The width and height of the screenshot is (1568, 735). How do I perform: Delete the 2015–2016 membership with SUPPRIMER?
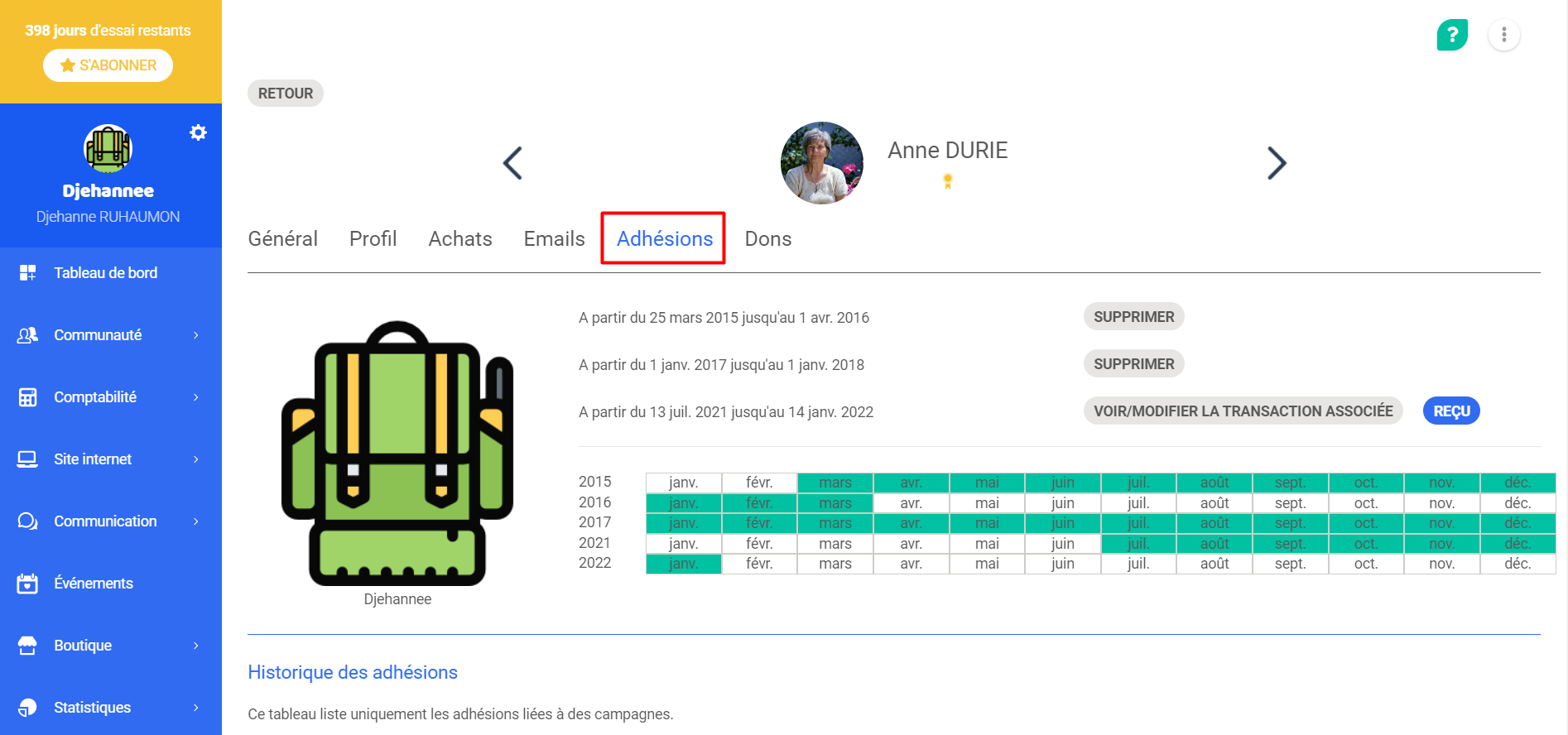[1133, 317]
